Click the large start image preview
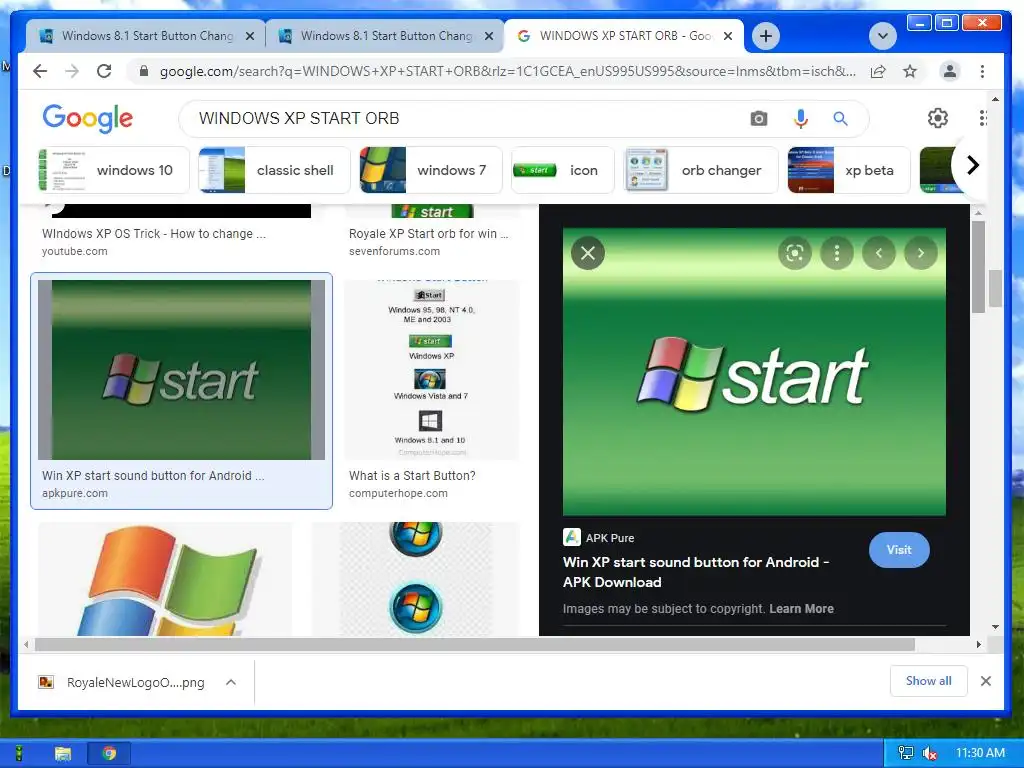 pos(754,372)
